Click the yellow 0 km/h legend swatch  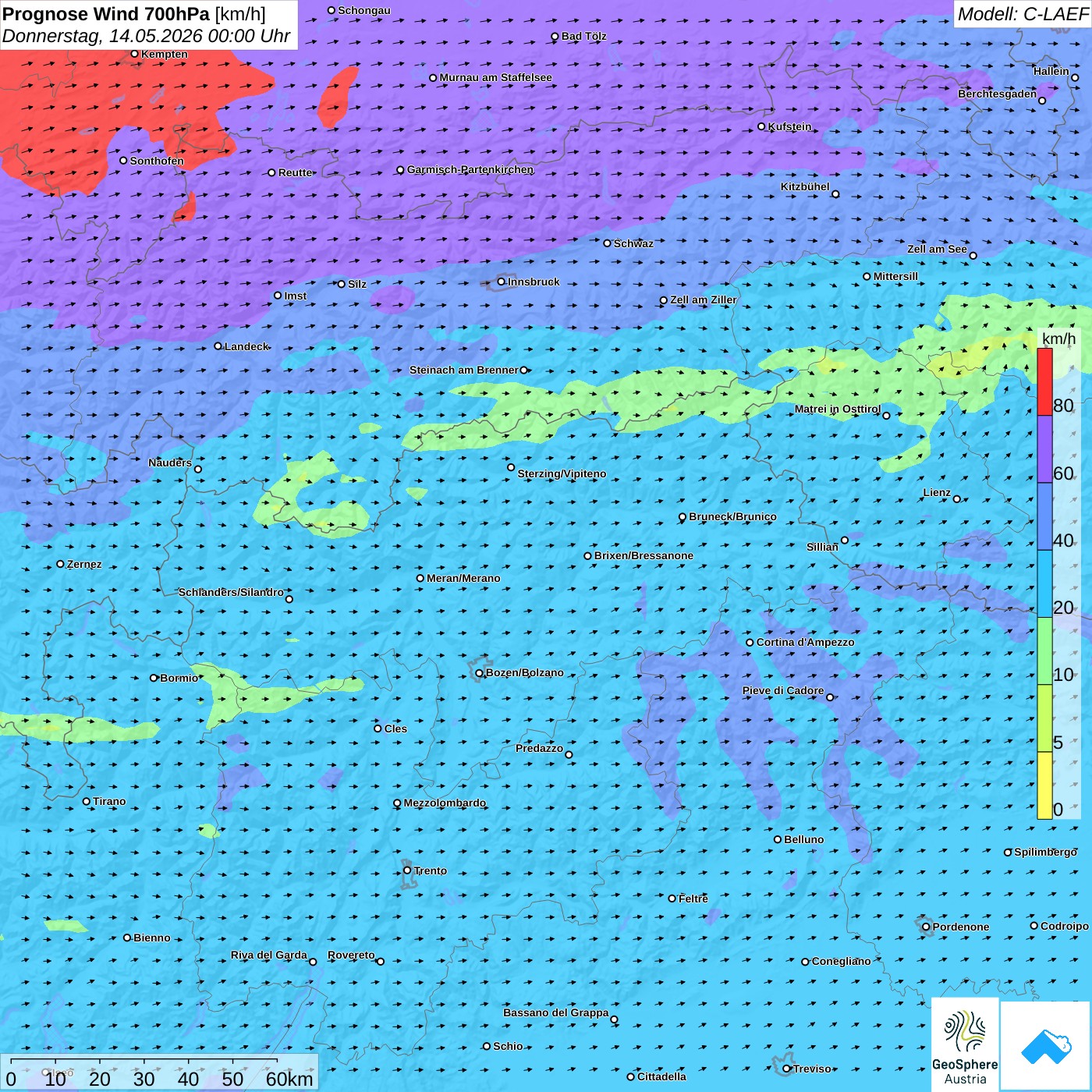click(1044, 785)
